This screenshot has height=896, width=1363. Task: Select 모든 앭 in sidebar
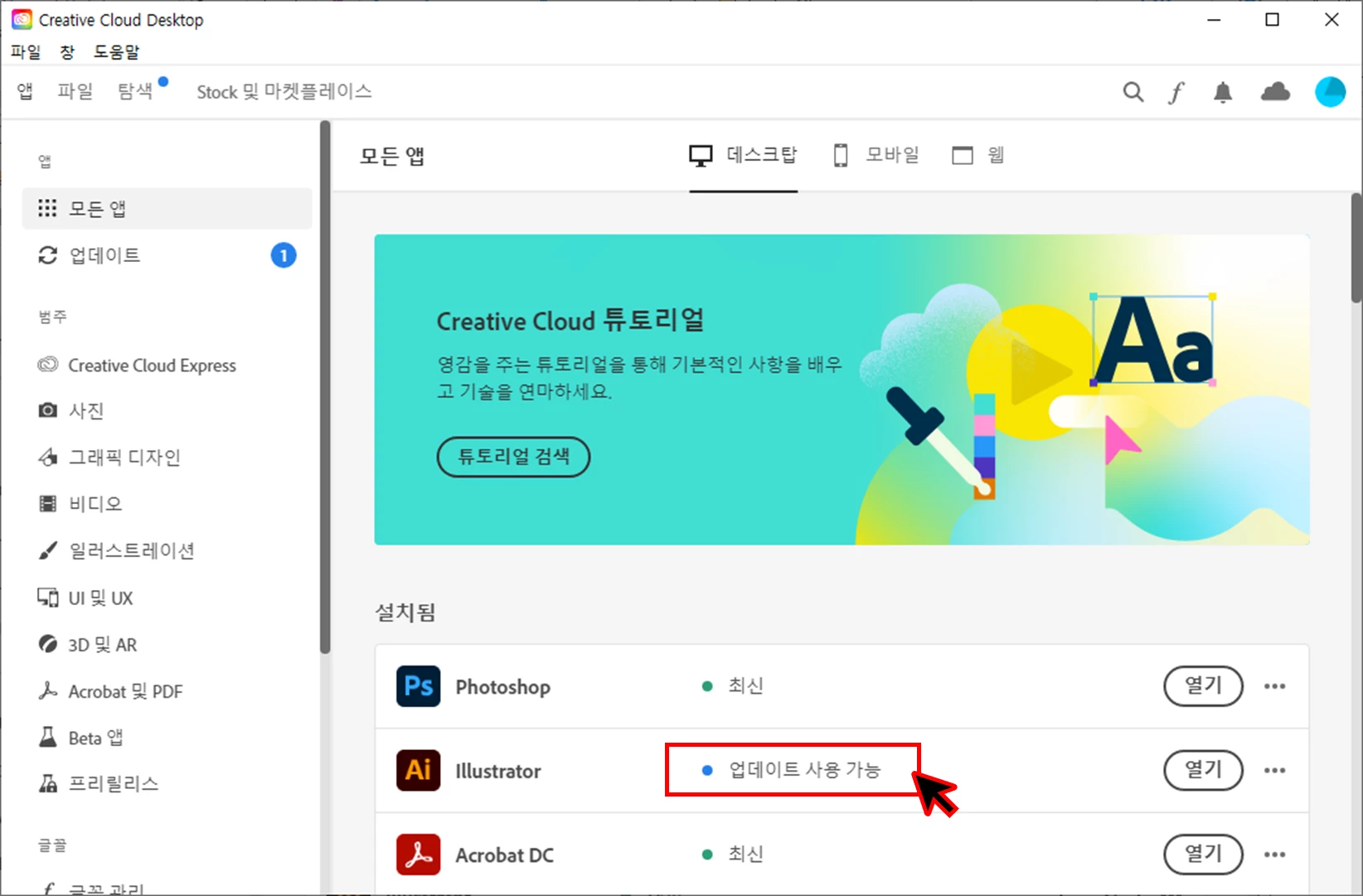[167, 208]
